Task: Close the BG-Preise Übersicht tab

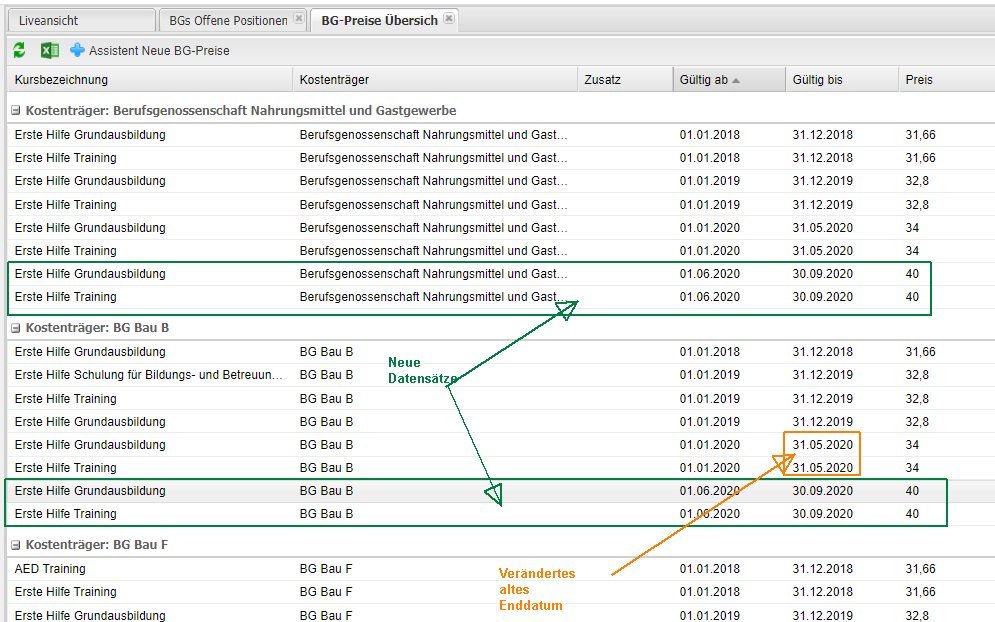Action: (x=449, y=19)
